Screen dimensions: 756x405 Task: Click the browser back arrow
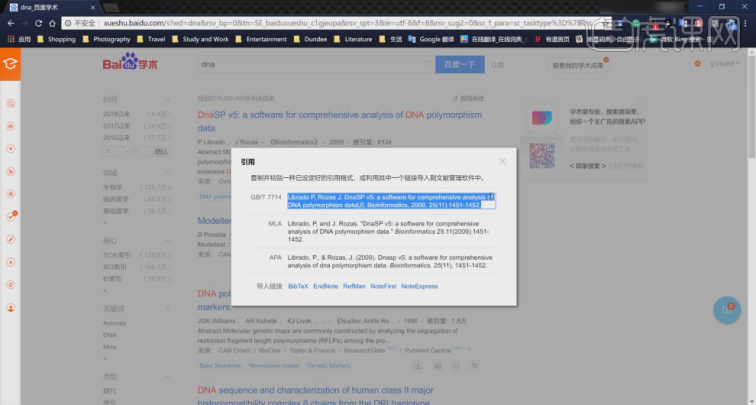[11, 23]
